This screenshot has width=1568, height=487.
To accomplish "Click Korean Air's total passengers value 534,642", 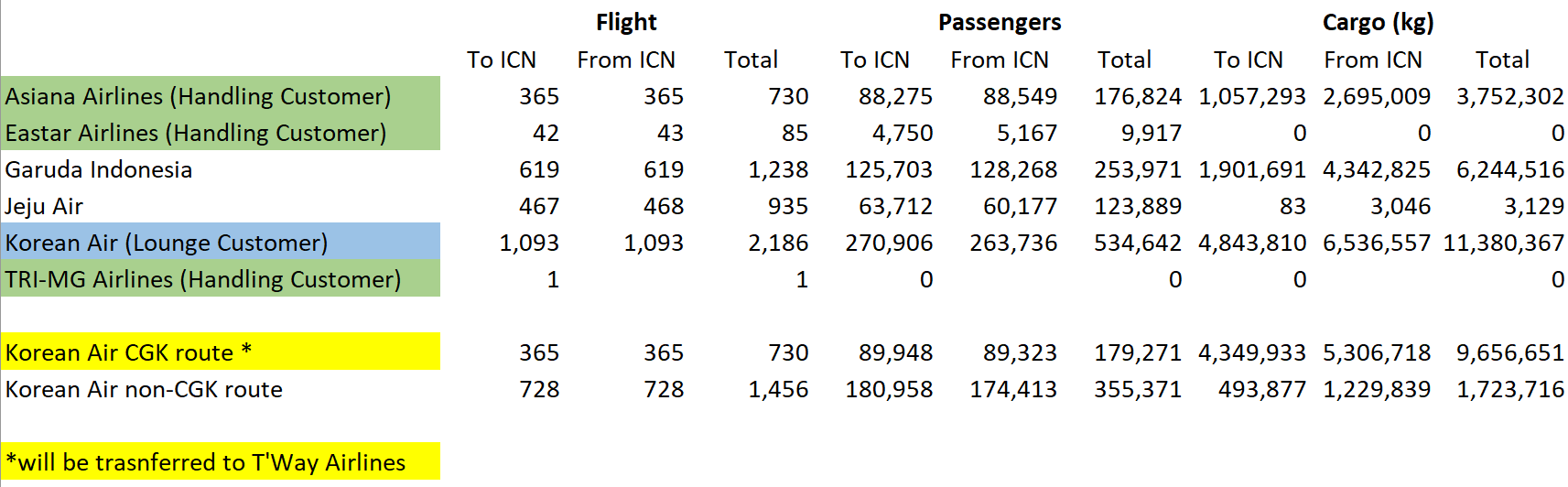I will 1138,243.
